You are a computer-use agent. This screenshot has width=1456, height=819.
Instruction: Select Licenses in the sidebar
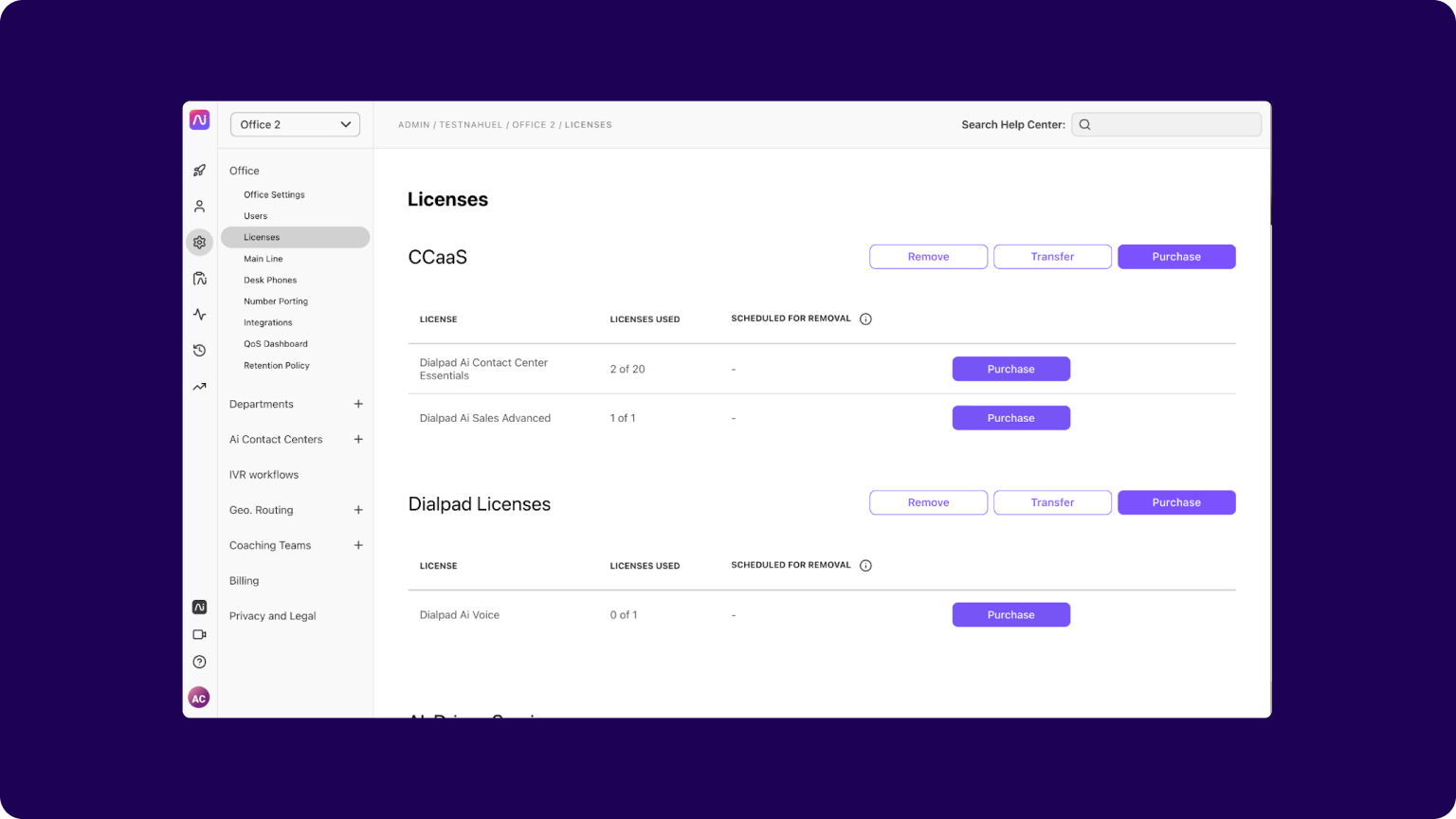click(x=295, y=237)
